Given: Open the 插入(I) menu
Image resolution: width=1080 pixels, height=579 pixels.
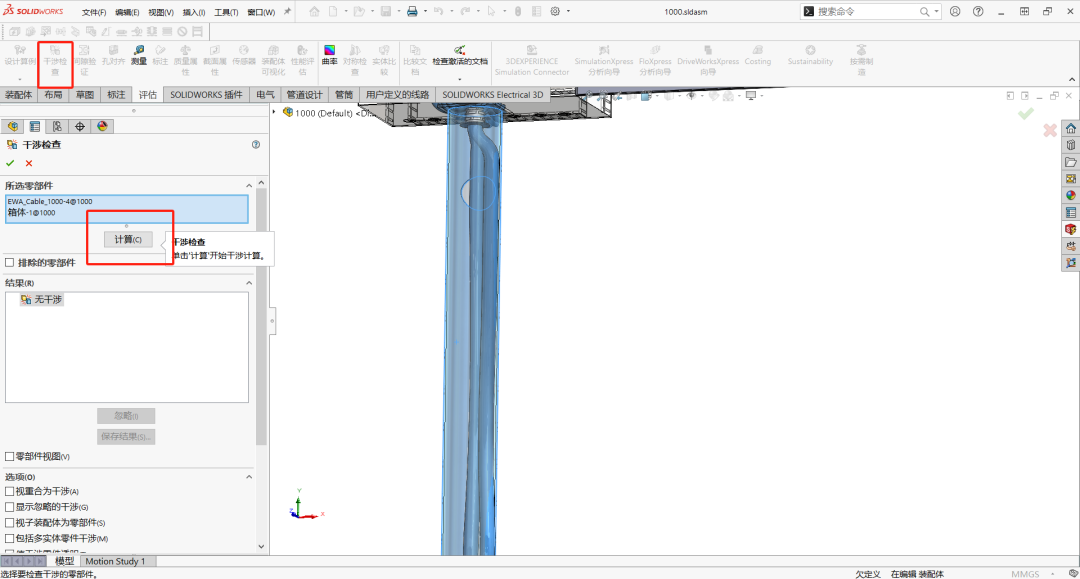Looking at the screenshot, I should coord(194,12).
